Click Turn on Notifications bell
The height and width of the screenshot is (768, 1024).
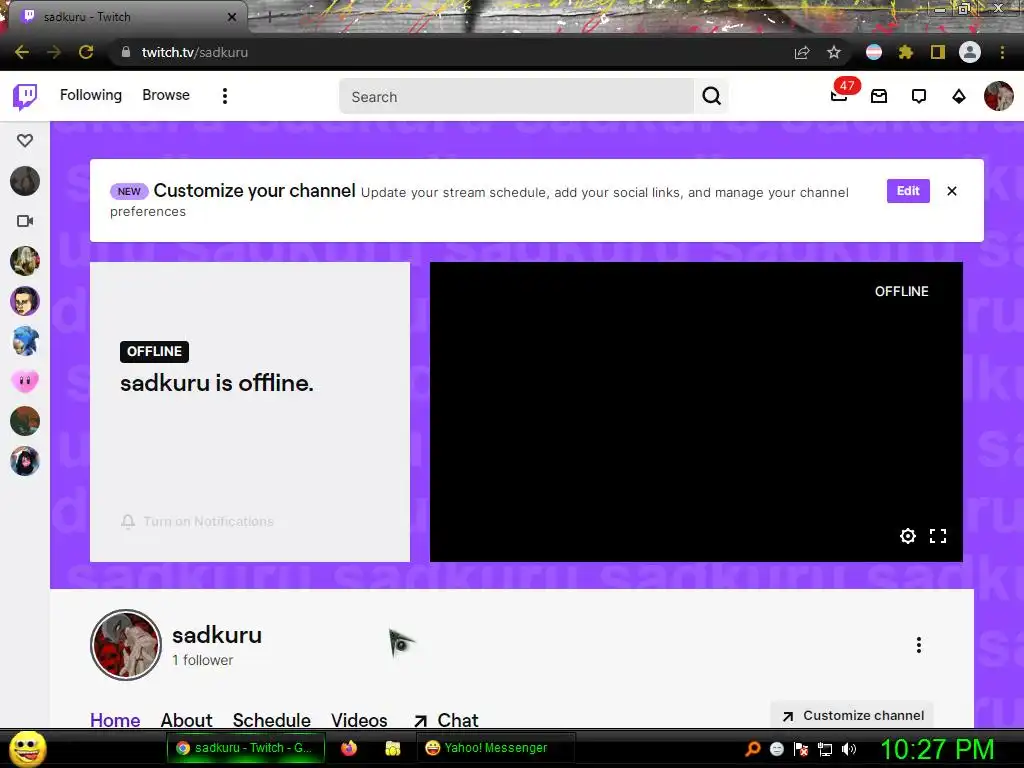tap(197, 521)
